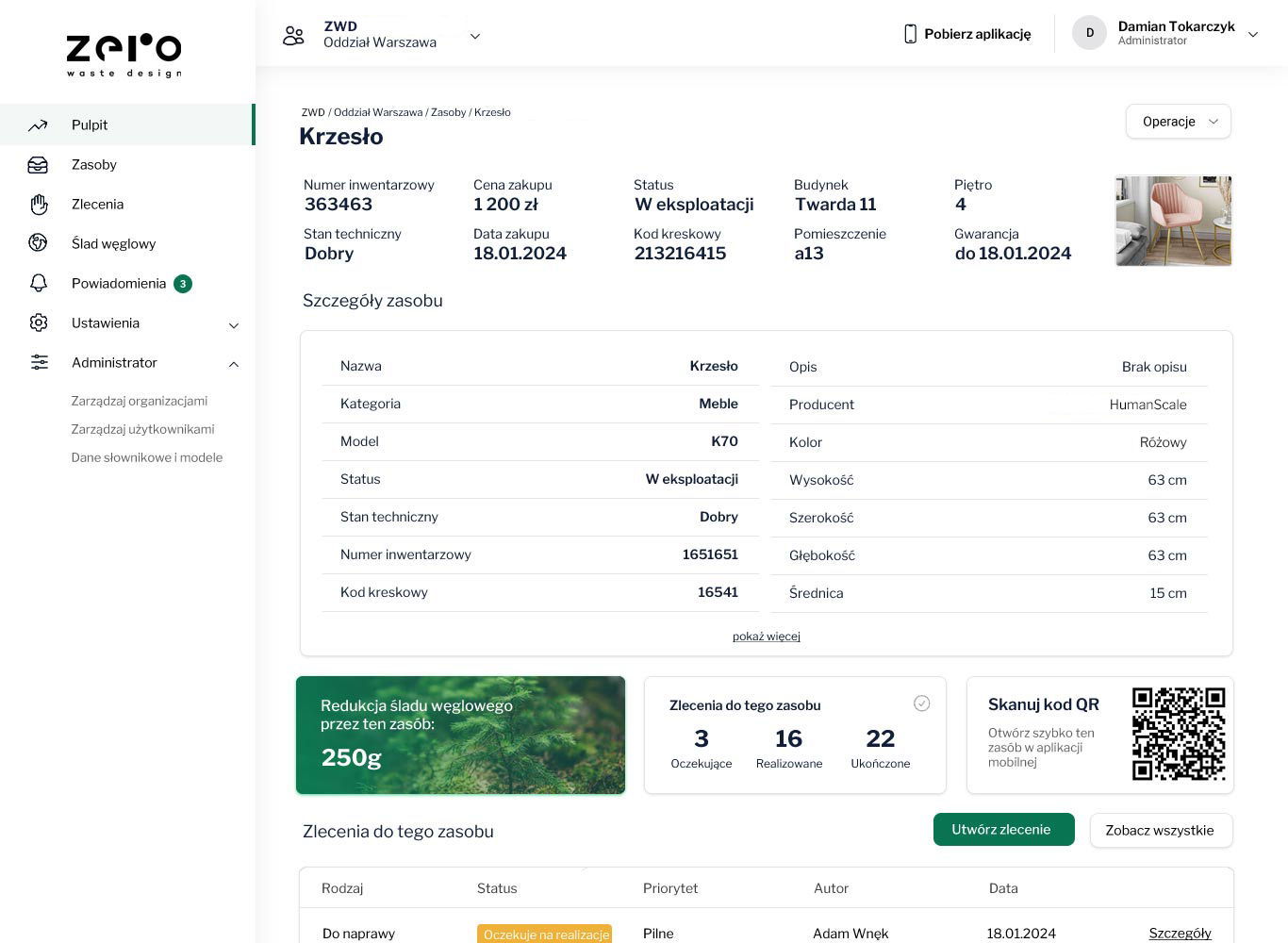Click the check-circle icon in Zlecenia card
This screenshot has height=943, width=1288.
tap(922, 703)
